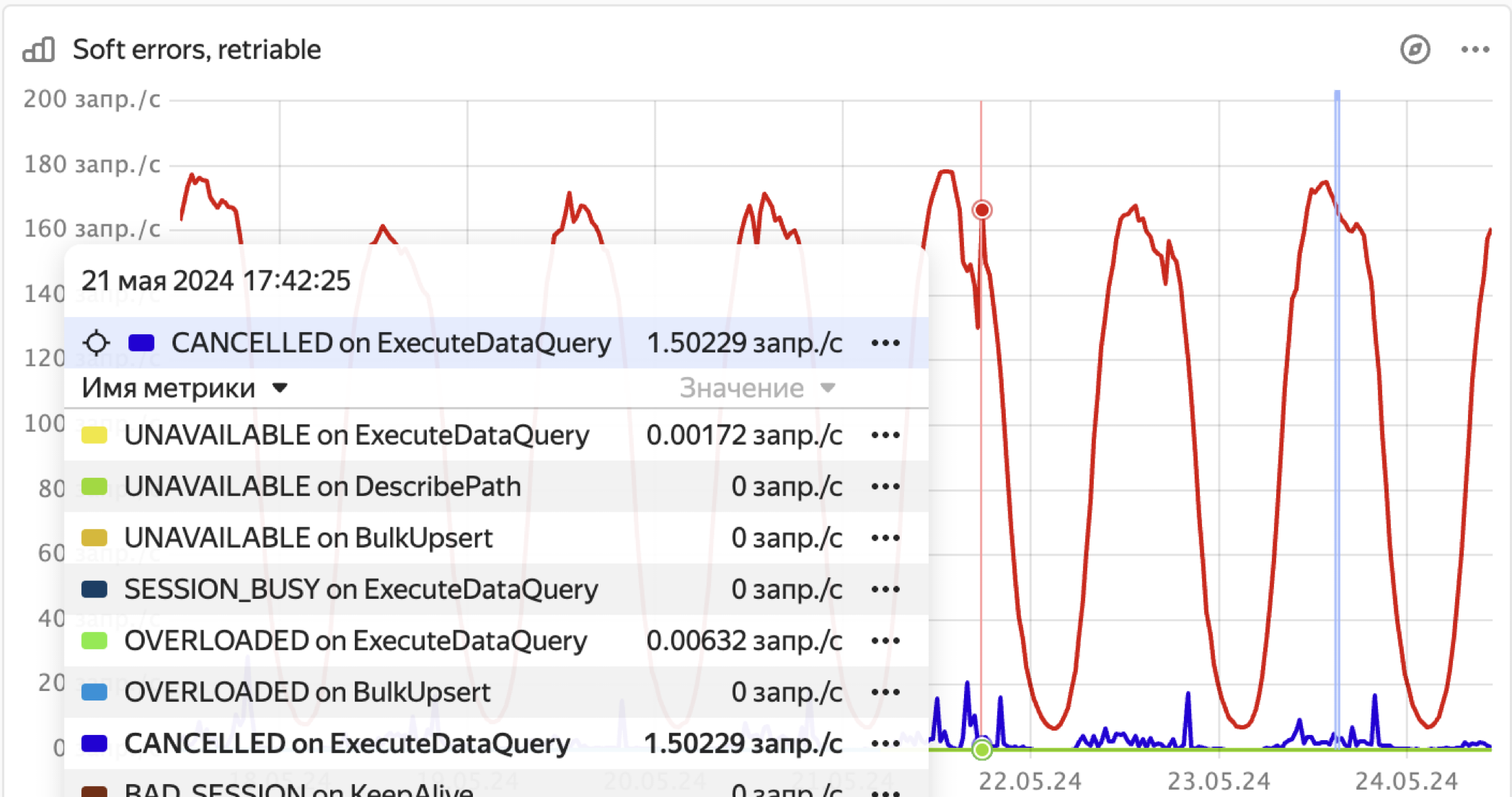The width and height of the screenshot is (1512, 797).
Task: Click the CANCELLED on ExecuteDataQuery bottom row label
Action: click(346, 744)
